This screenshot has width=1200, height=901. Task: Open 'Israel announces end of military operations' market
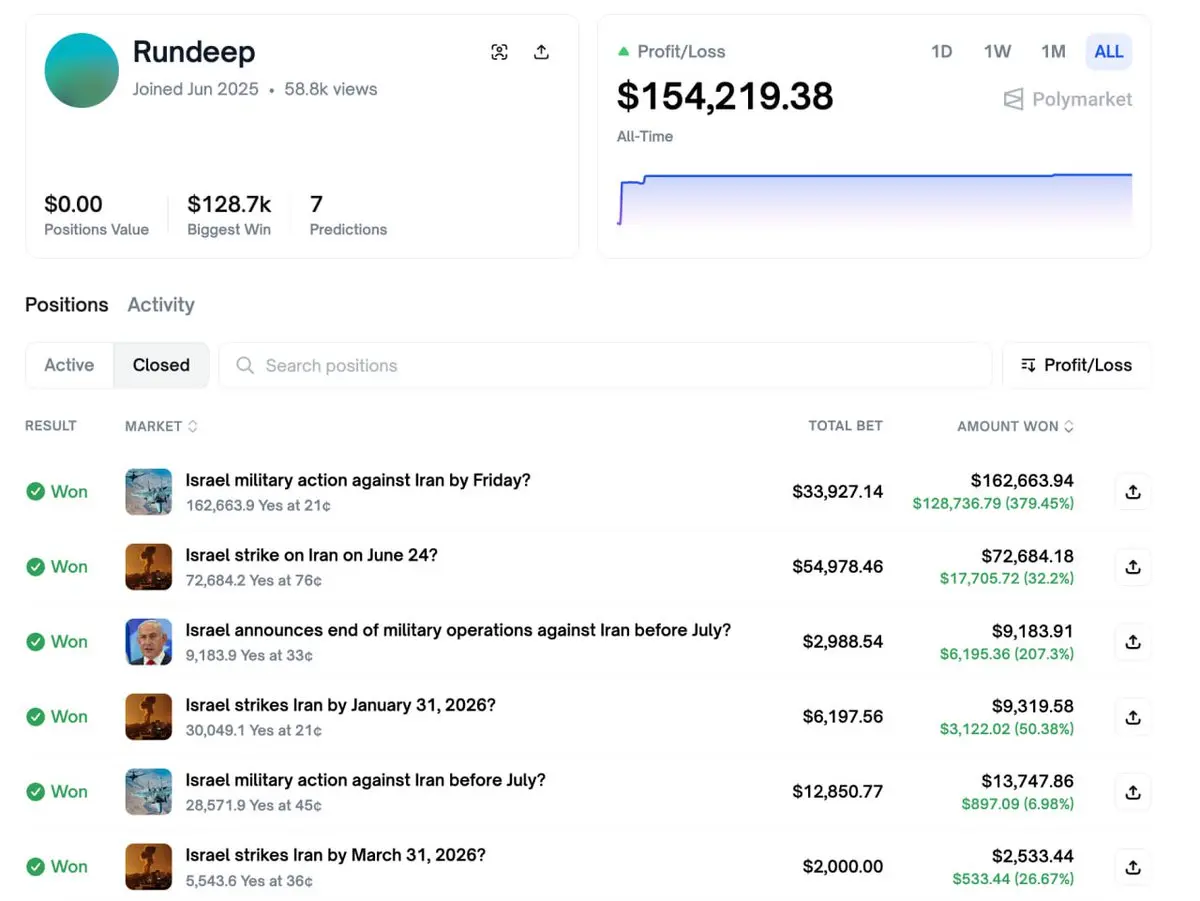(458, 630)
